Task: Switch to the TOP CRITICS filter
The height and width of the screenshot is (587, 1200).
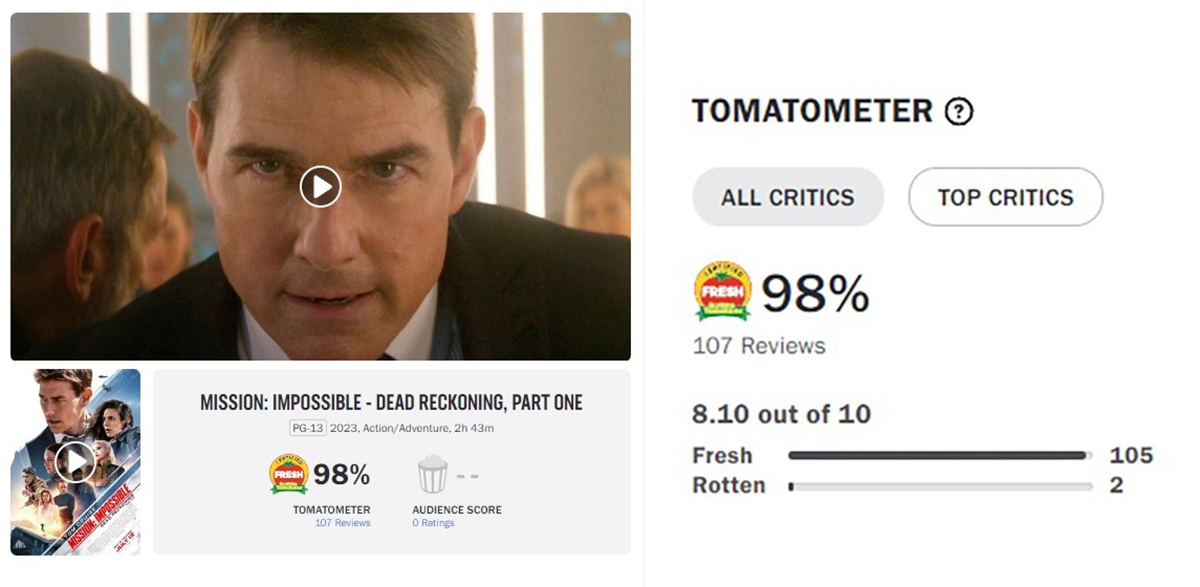Action: [1005, 197]
